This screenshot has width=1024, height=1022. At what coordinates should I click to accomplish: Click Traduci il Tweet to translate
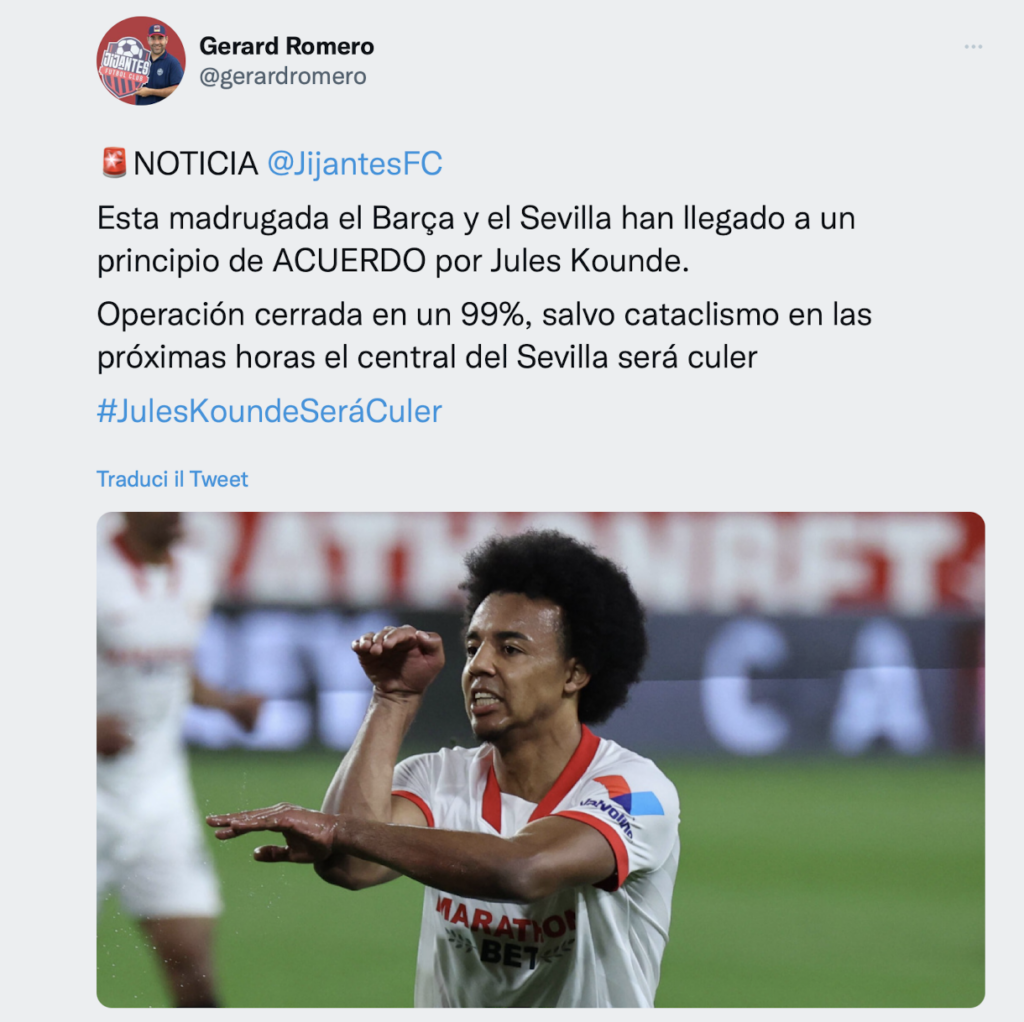click(172, 479)
